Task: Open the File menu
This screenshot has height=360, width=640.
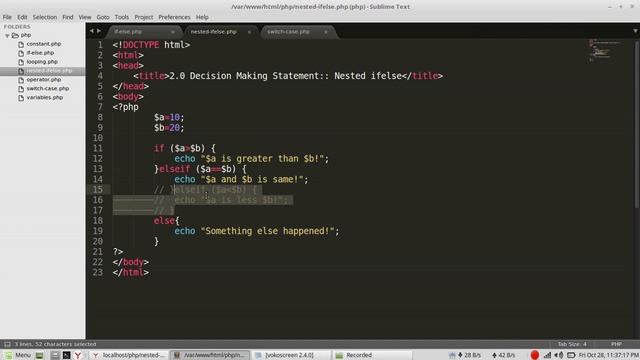Action: (7, 17)
